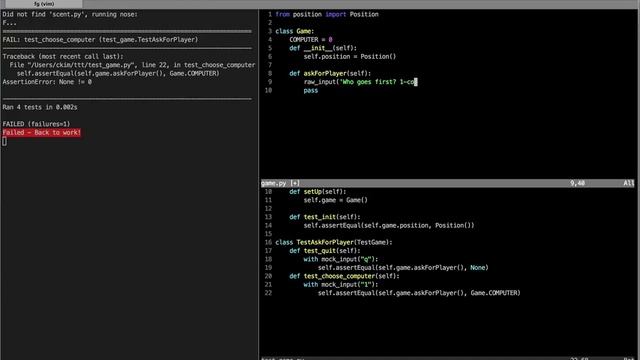The image size is (640, 360).
Task: Click 'Traceback (most recent call last):' line
Action: point(63,57)
